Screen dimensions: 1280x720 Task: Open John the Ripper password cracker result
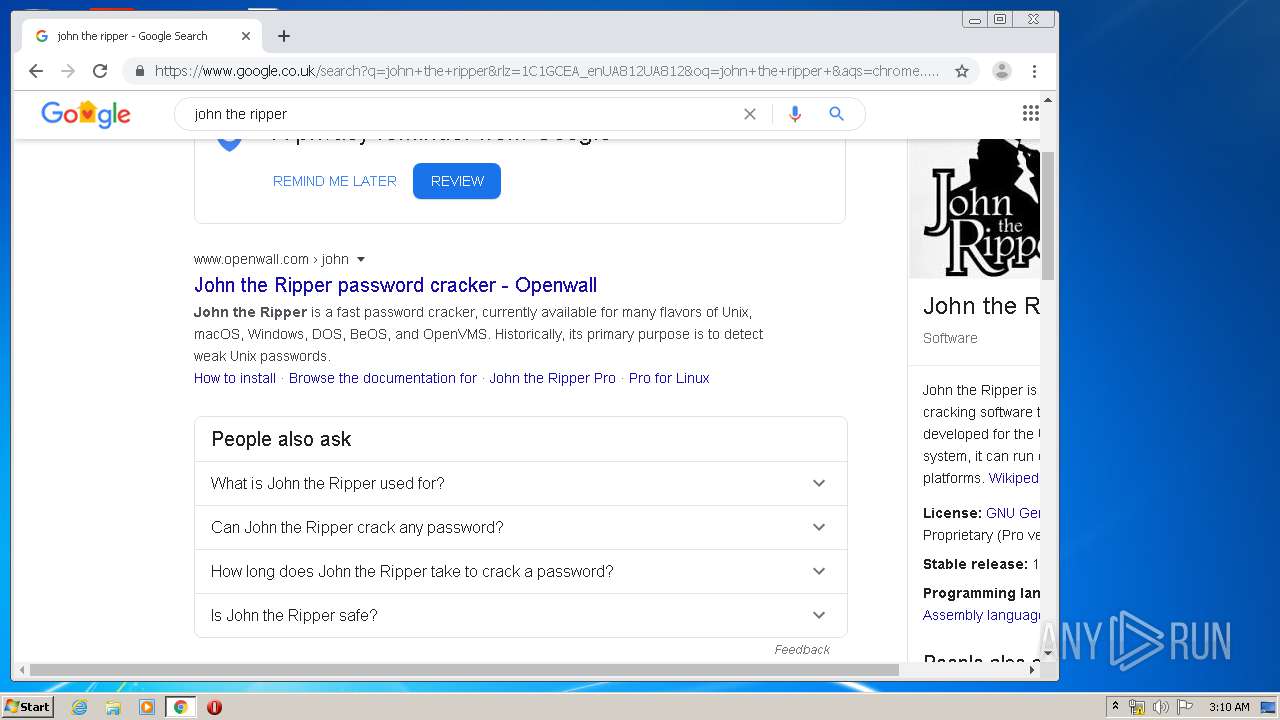click(395, 285)
